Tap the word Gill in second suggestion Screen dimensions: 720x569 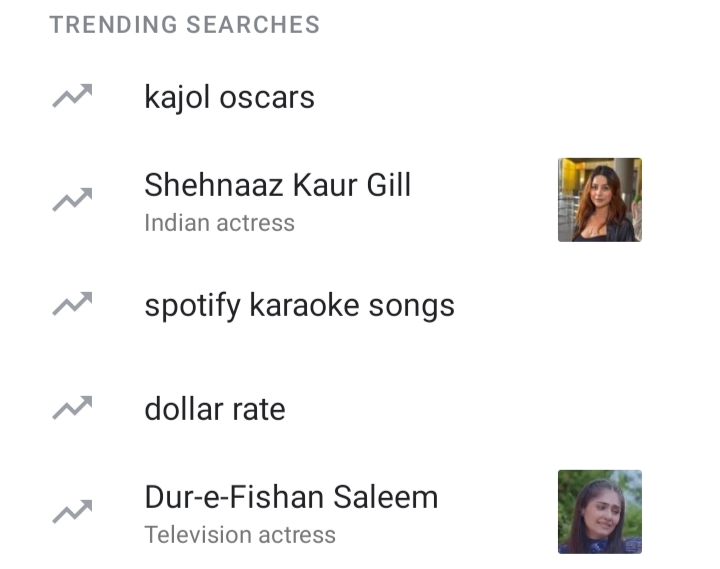pyautogui.click(x=388, y=186)
